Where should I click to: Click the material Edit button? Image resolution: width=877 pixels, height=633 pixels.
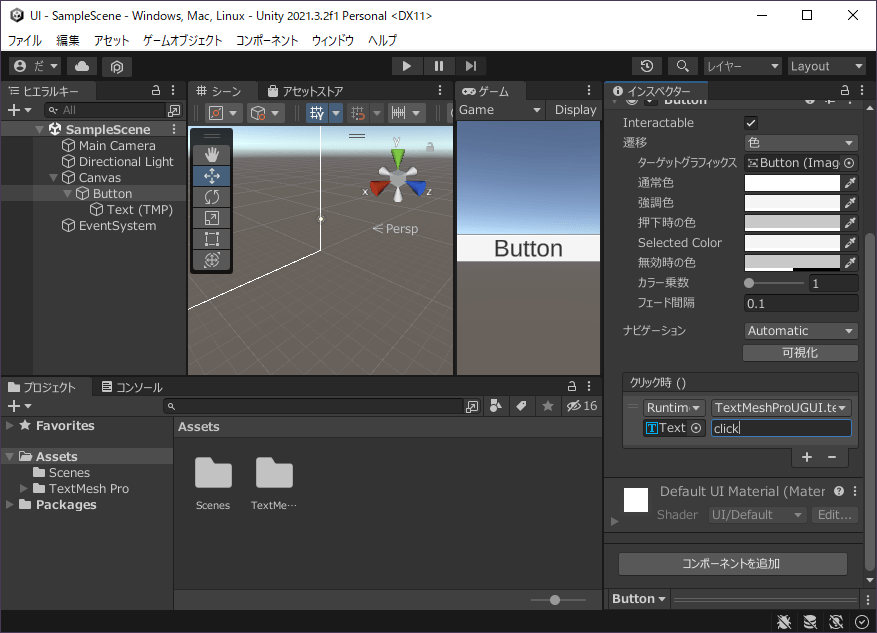(x=834, y=515)
